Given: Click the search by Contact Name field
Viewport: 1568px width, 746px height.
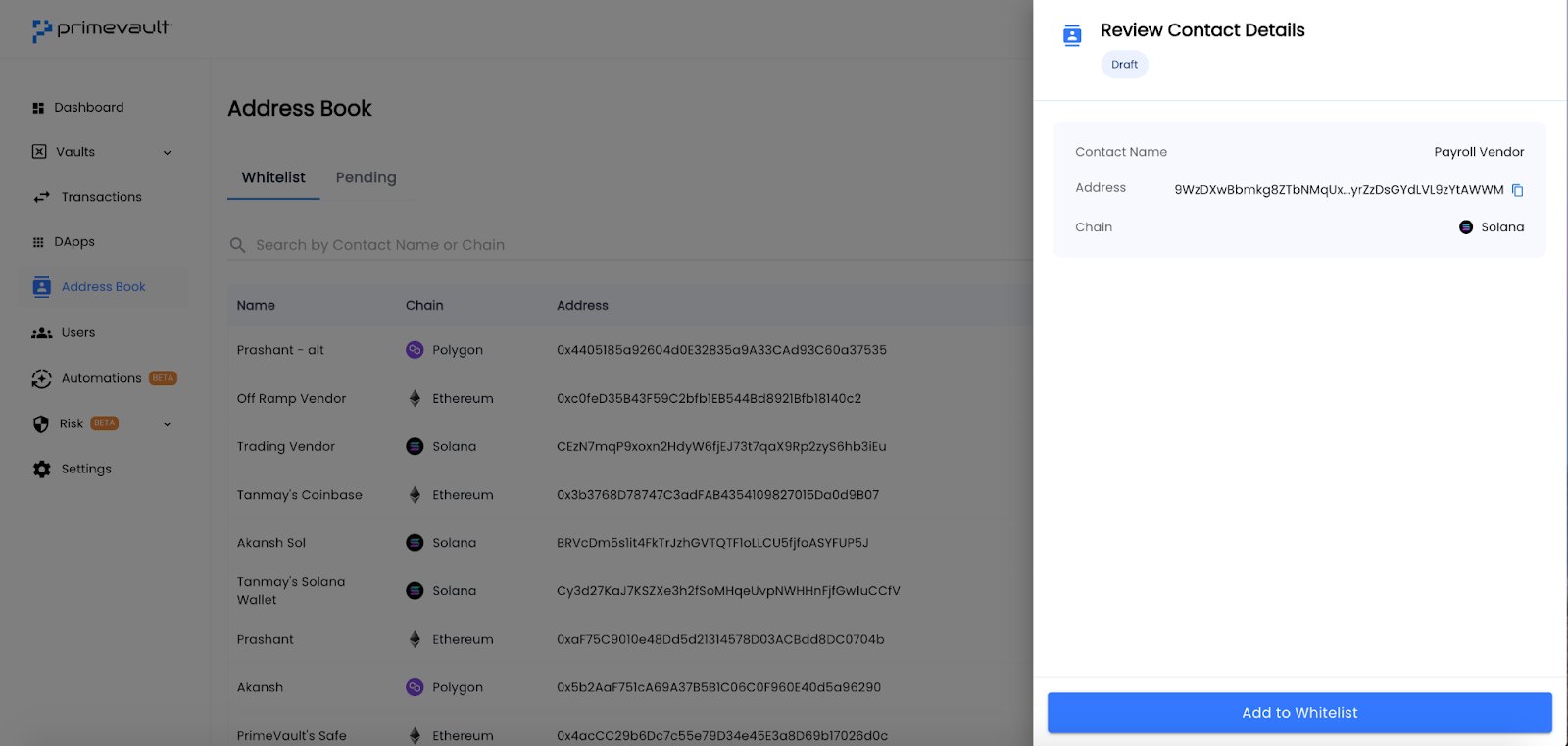Looking at the screenshot, I should 629,245.
